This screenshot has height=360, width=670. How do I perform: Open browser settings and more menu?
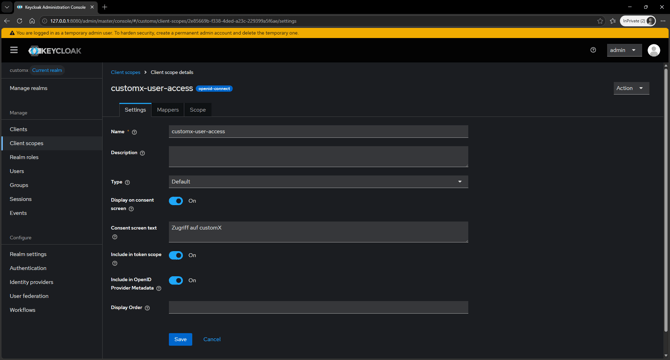point(663,21)
